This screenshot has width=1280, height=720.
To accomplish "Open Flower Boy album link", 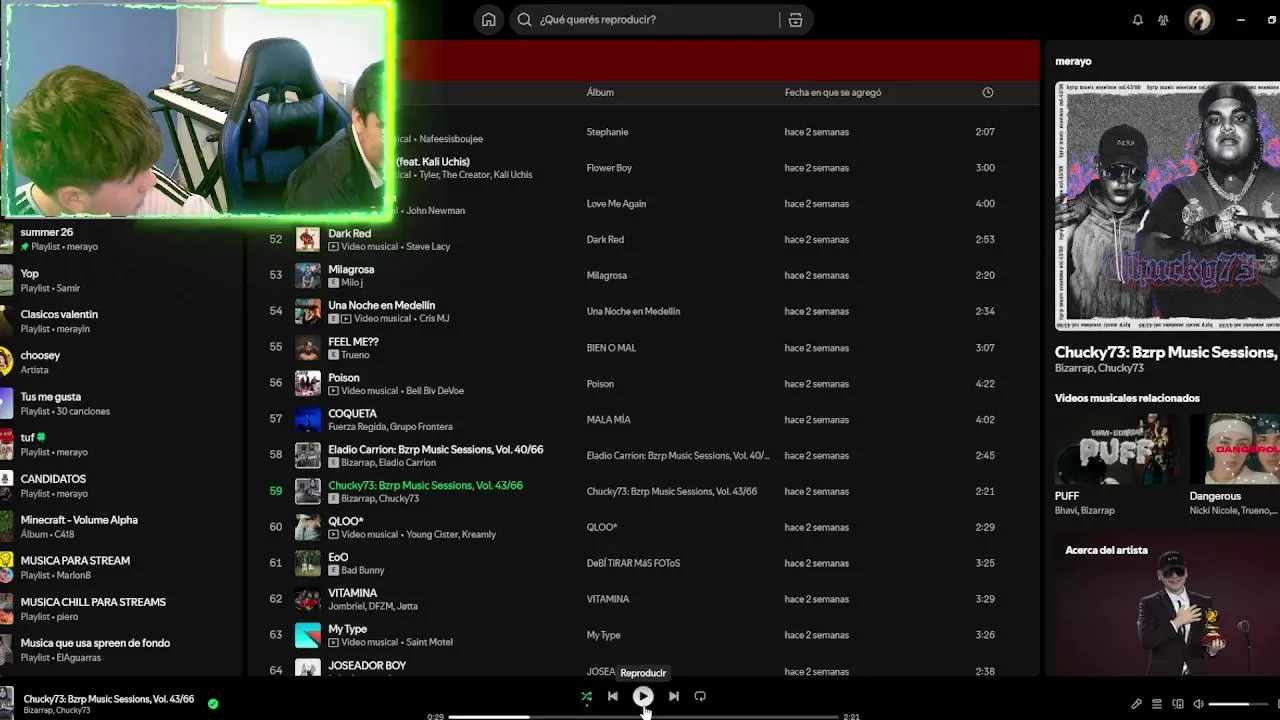I will point(609,168).
